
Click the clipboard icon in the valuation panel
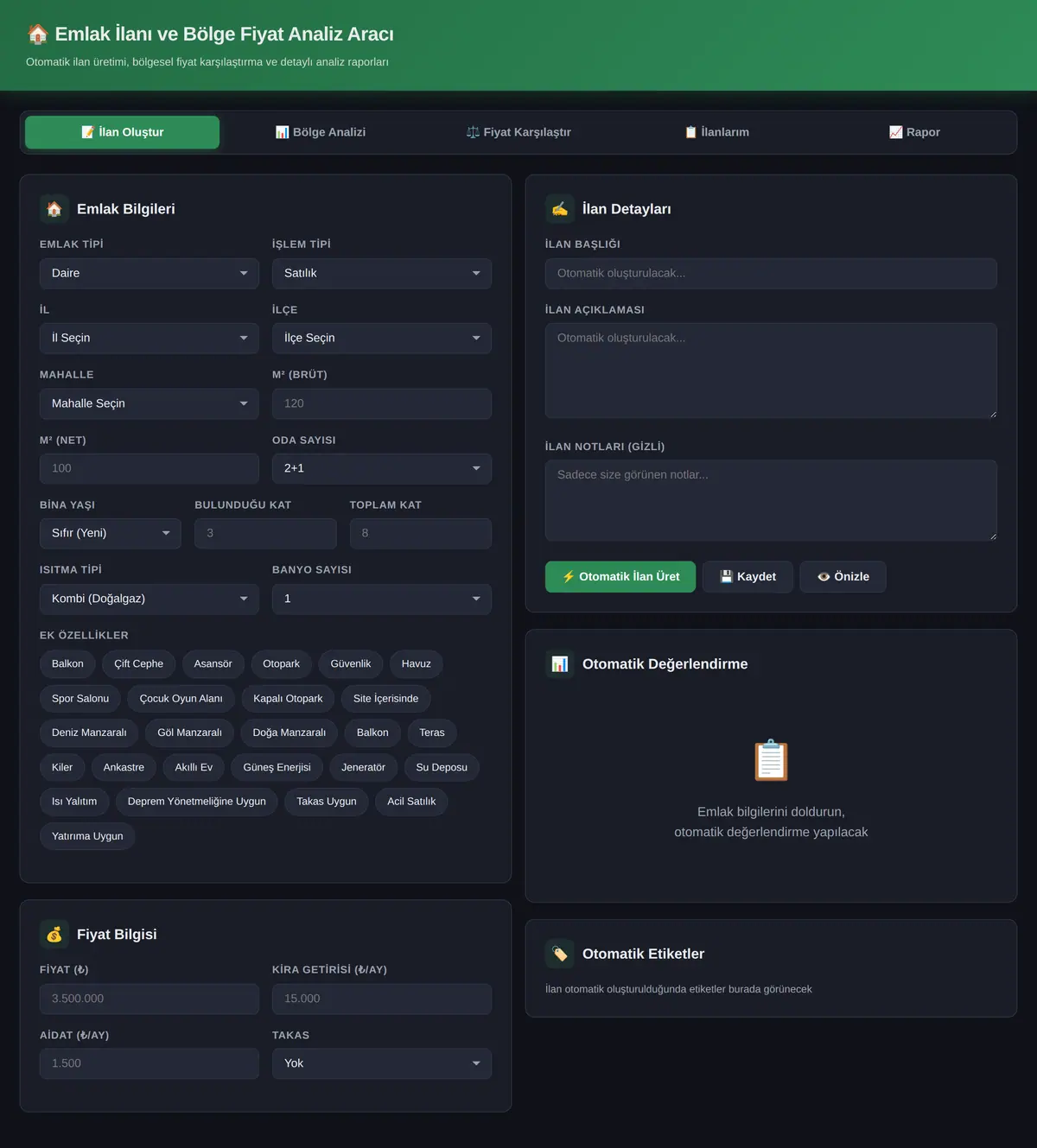[771, 760]
